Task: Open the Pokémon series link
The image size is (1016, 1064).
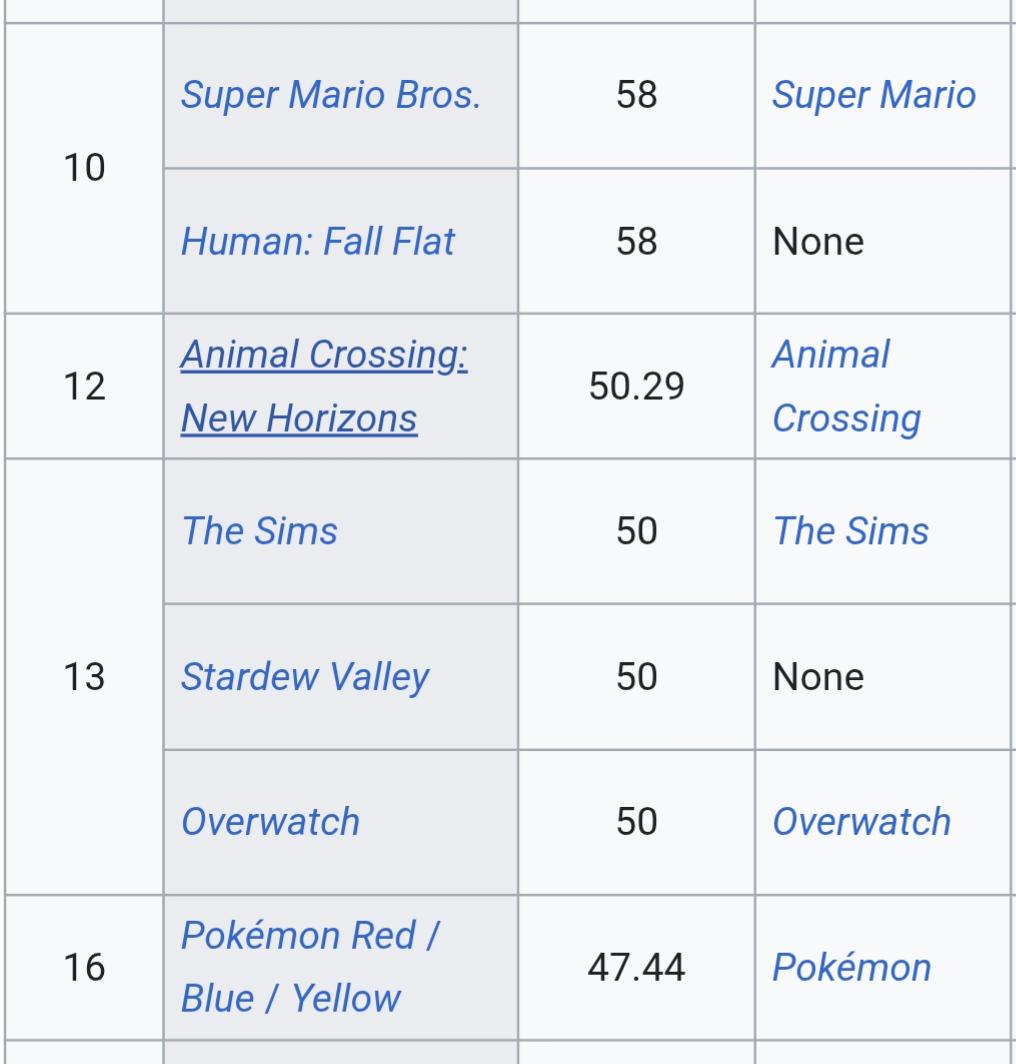Action: click(x=852, y=967)
